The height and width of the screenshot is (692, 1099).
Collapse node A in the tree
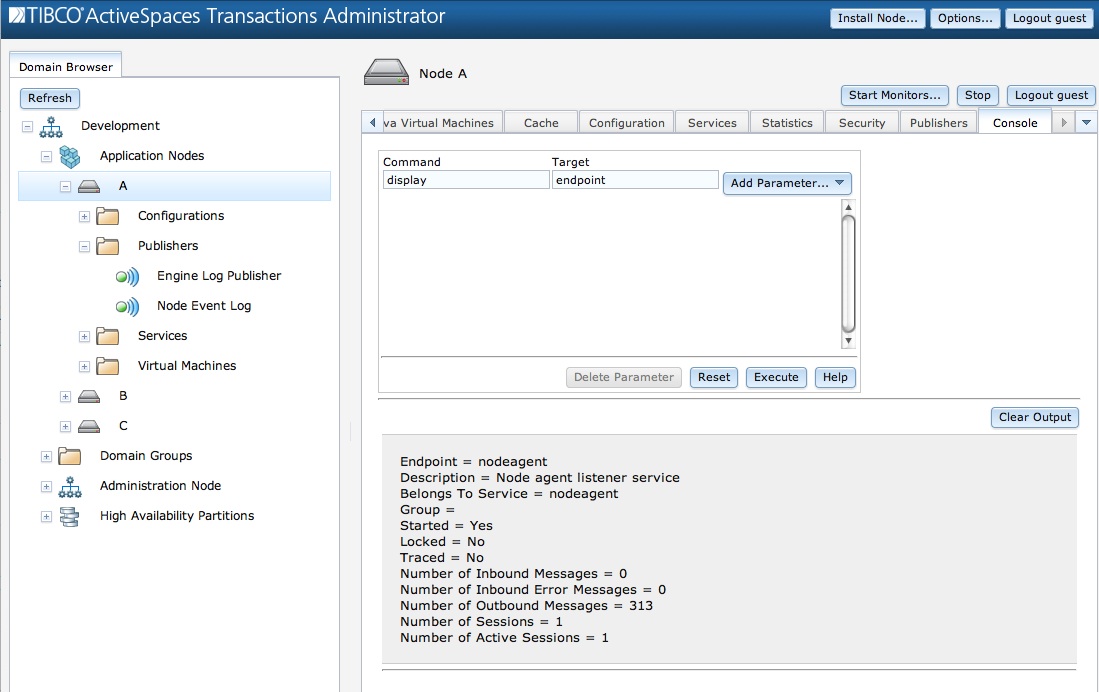click(x=65, y=186)
